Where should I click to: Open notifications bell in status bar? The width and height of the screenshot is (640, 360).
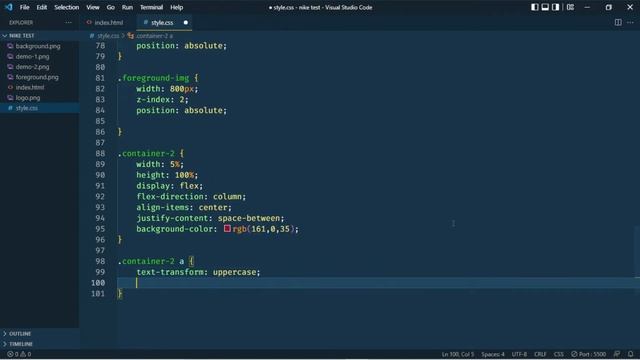tap(631, 354)
